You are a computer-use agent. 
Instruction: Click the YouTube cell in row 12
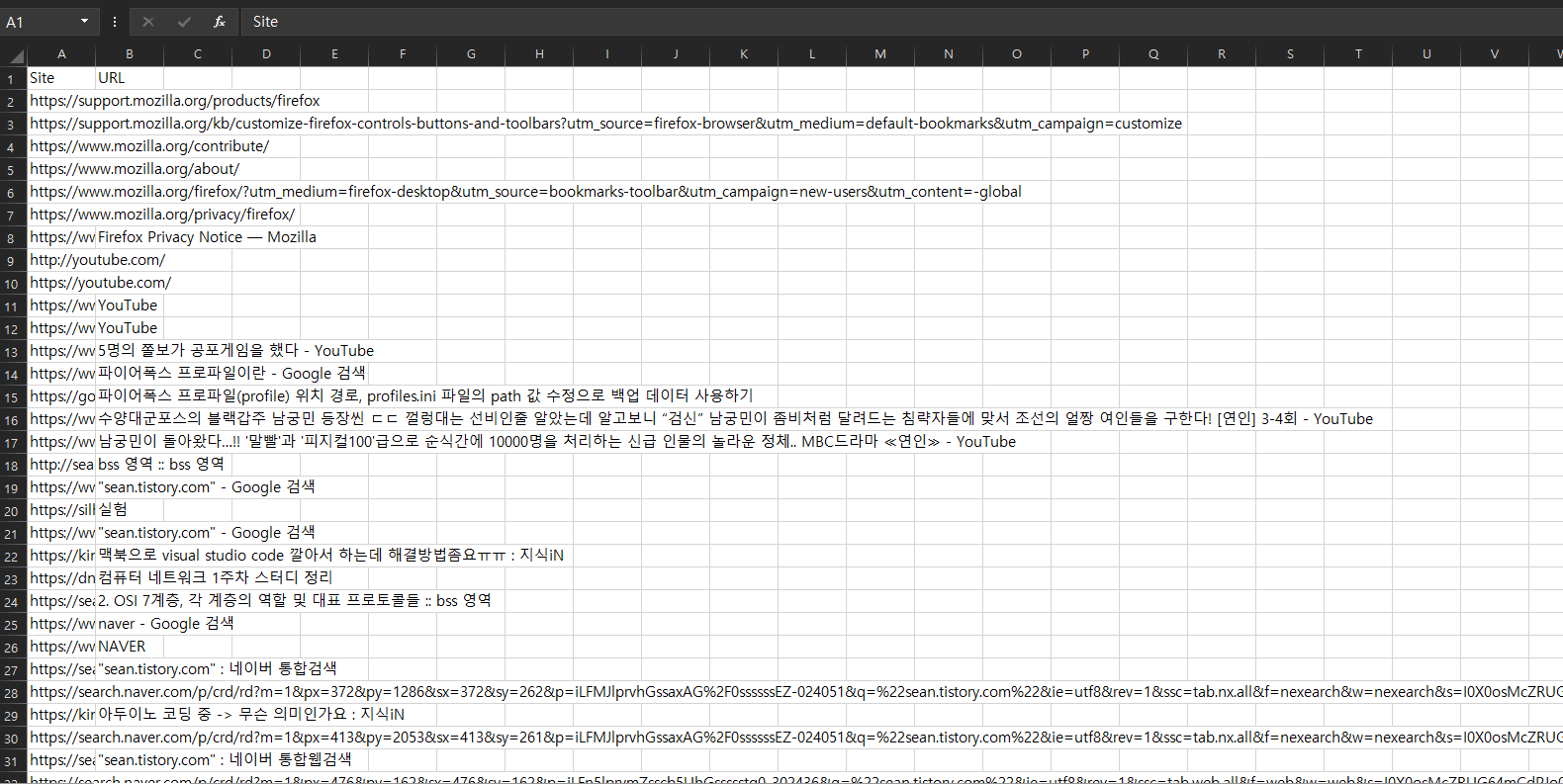[x=128, y=328]
